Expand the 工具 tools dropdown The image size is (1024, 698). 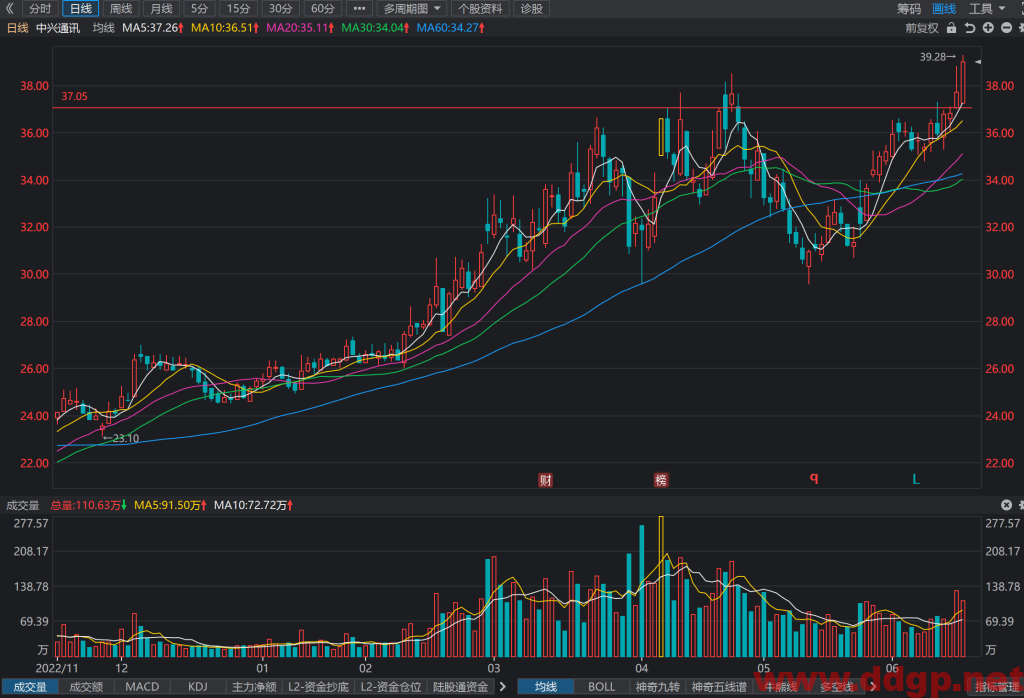[x=987, y=8]
